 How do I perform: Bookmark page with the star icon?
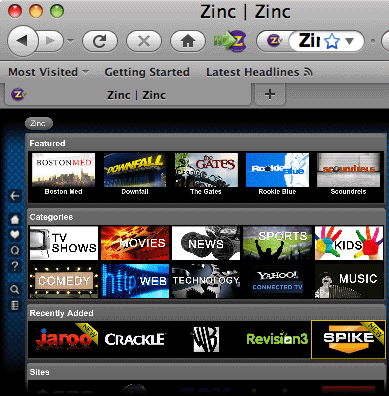pos(331,42)
